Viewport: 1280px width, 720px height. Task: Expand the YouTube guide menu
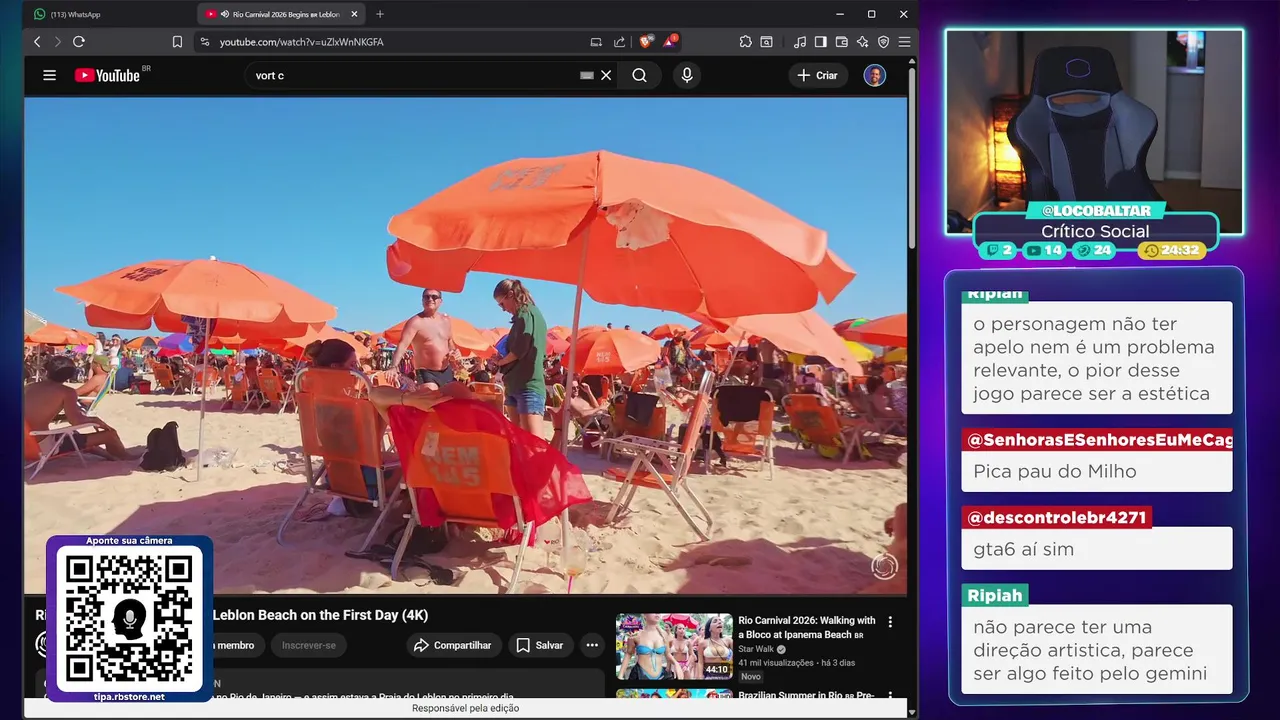(x=49, y=75)
